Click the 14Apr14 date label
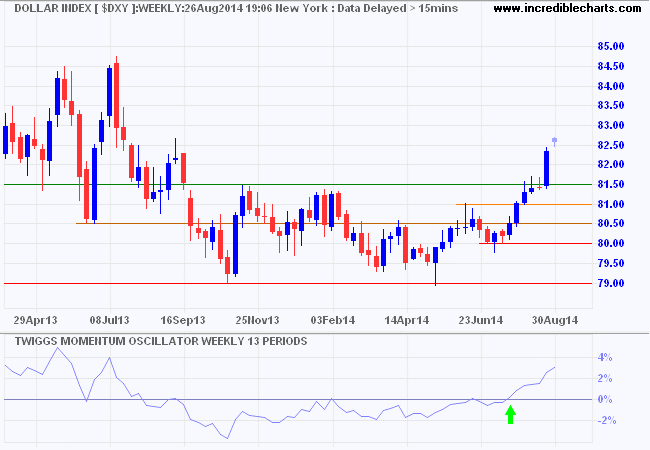The image size is (650, 450). click(x=407, y=320)
